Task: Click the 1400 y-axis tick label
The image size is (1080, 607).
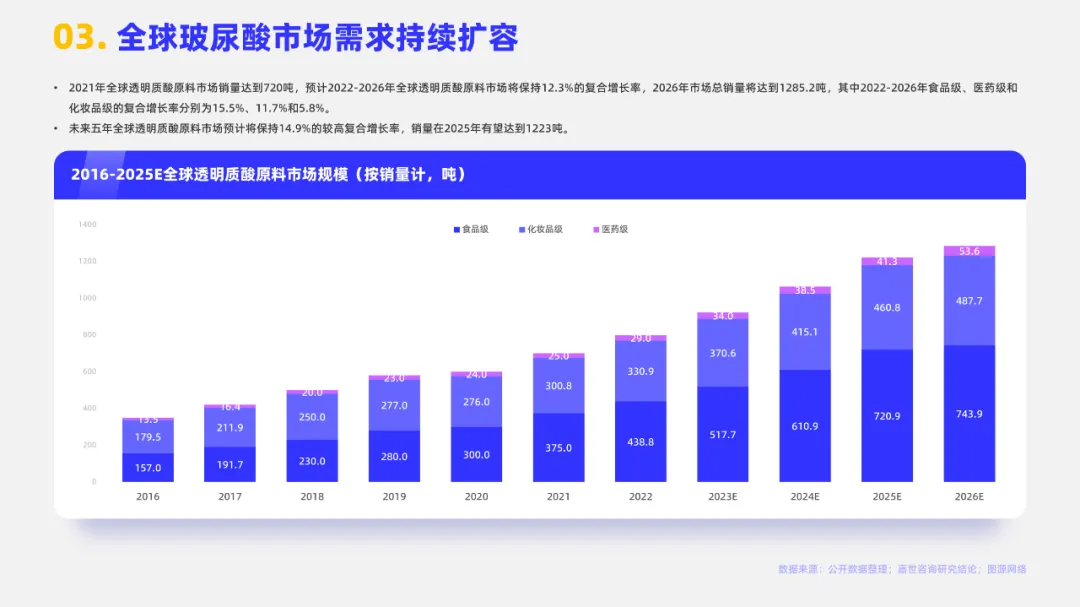Action: (87, 225)
